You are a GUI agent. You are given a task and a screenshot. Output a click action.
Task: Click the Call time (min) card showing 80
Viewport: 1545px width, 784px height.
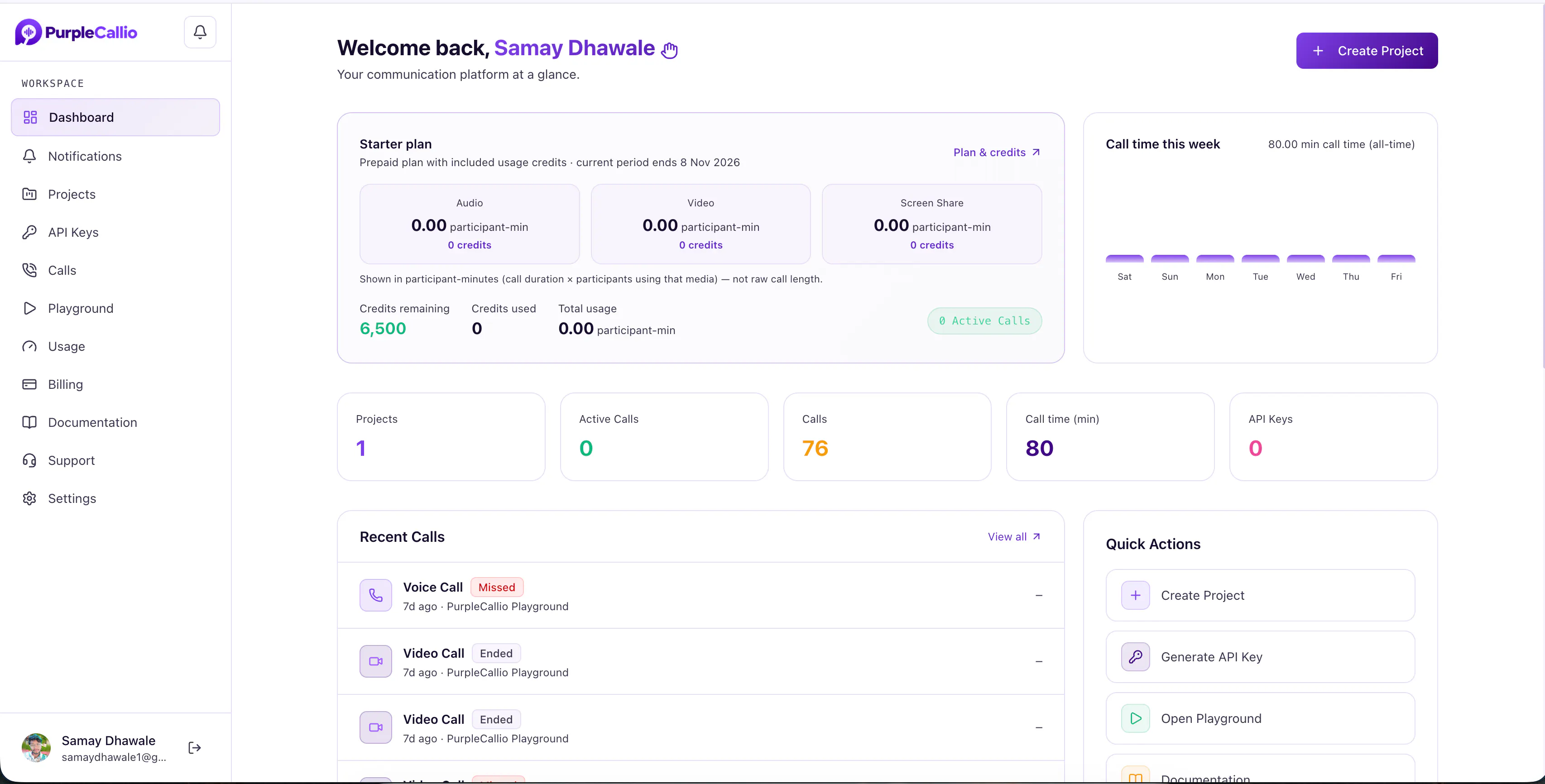pos(1110,436)
